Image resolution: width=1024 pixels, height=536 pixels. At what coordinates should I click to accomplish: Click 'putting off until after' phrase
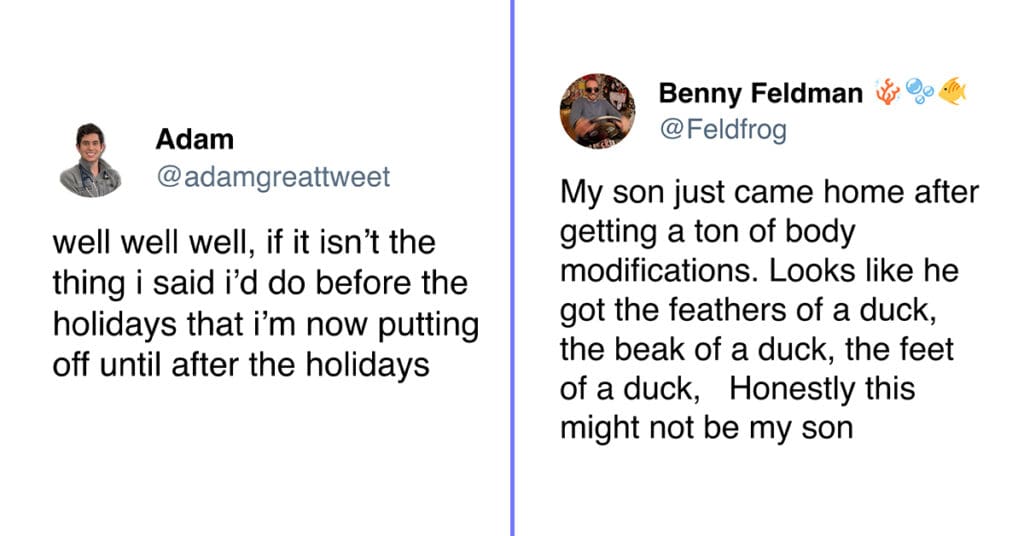pos(266,344)
